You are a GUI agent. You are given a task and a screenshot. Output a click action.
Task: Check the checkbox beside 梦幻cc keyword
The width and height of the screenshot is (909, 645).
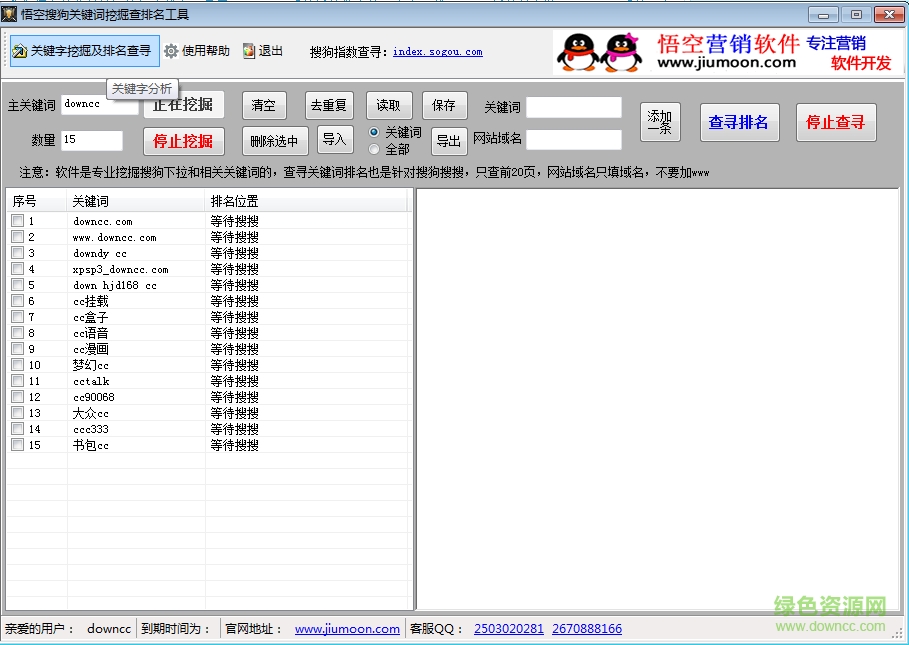(x=16, y=364)
